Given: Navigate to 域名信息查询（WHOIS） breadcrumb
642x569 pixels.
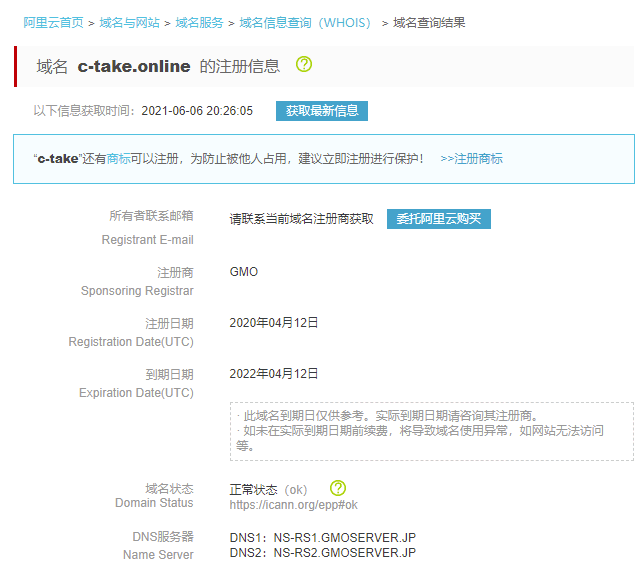Looking at the screenshot, I should point(305,22).
